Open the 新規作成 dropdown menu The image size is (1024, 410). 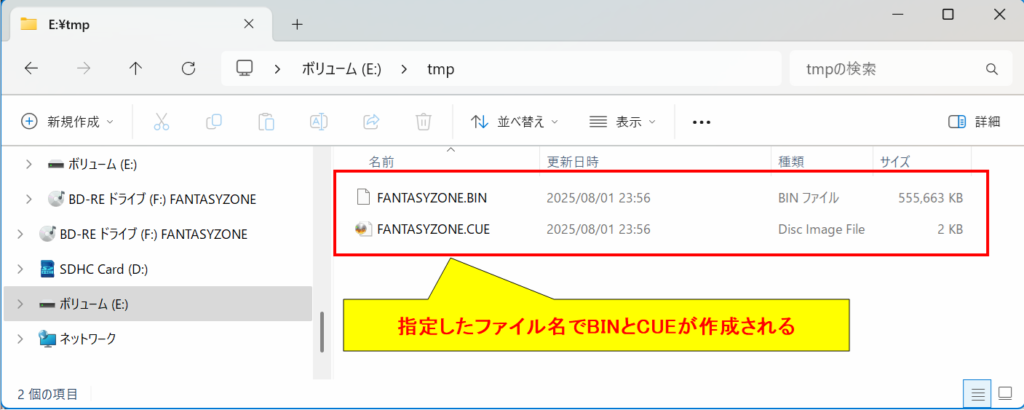pos(68,122)
